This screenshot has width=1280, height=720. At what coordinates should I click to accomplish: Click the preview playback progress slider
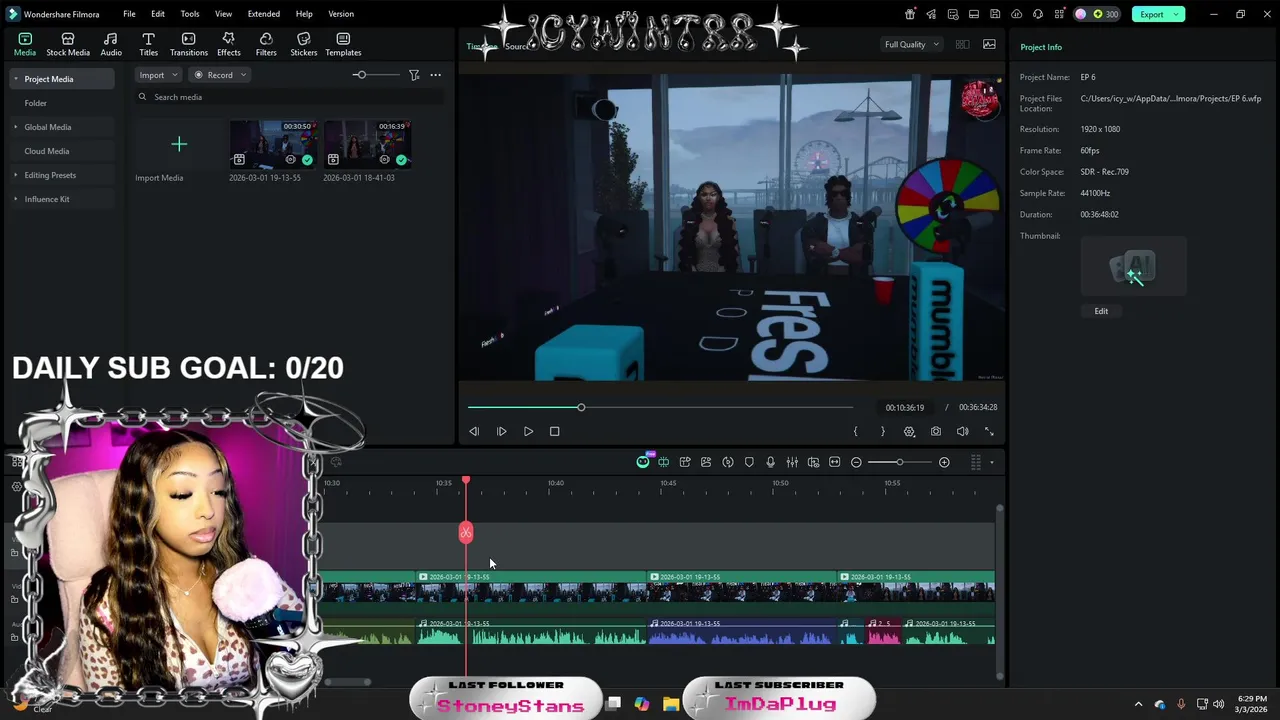pos(660,407)
